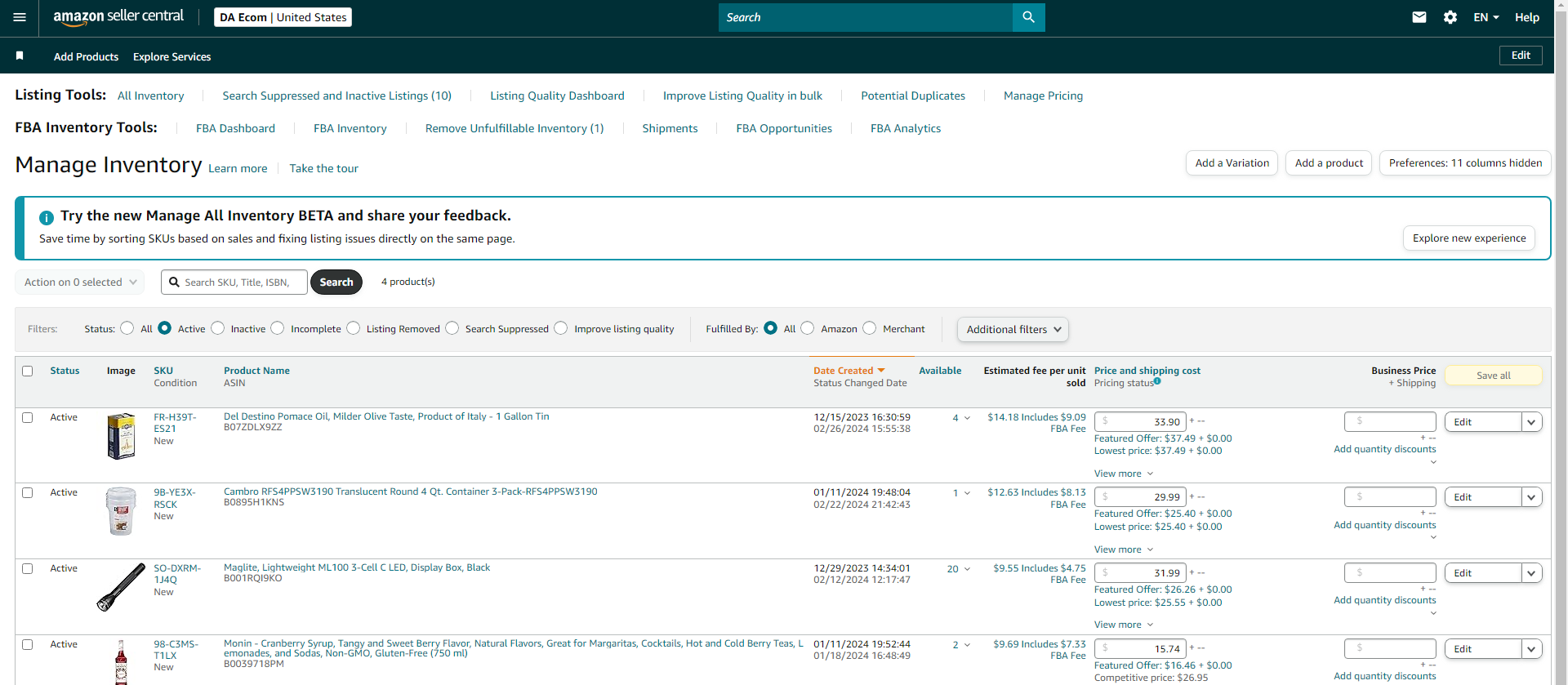
Task: Open the Cambro container product image
Action: (121, 511)
